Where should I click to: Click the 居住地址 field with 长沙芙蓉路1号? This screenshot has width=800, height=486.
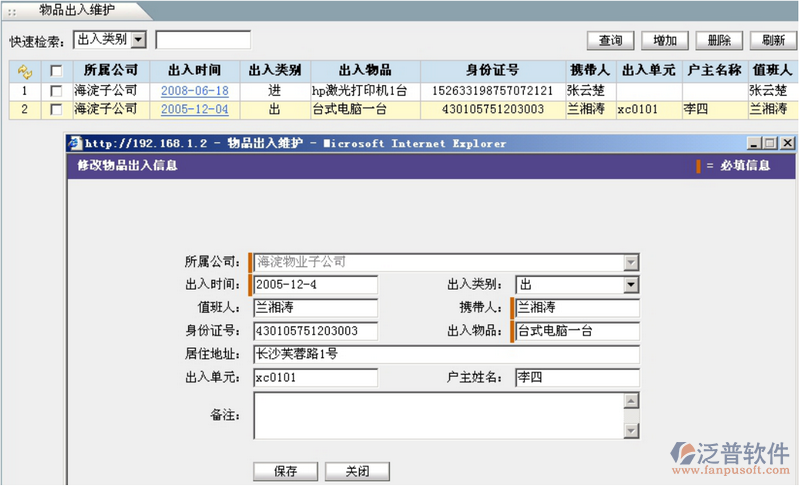coord(446,354)
